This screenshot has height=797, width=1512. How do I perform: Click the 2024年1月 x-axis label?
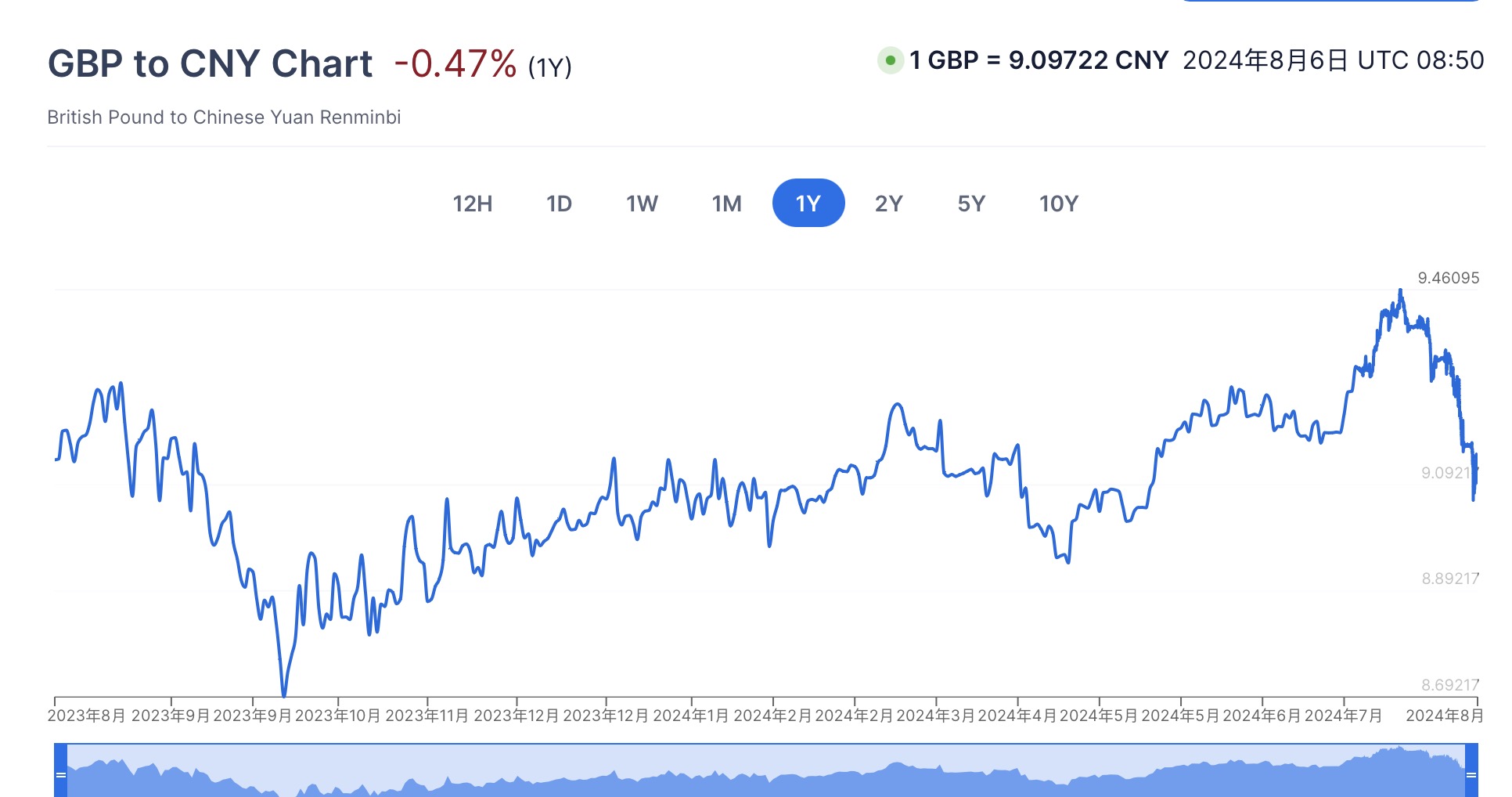690,716
